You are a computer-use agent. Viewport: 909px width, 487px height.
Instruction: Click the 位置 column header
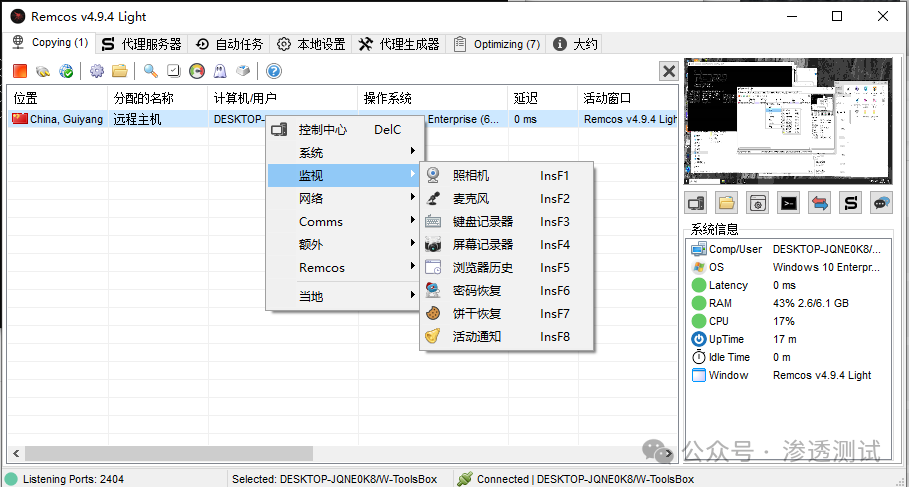(x=57, y=98)
